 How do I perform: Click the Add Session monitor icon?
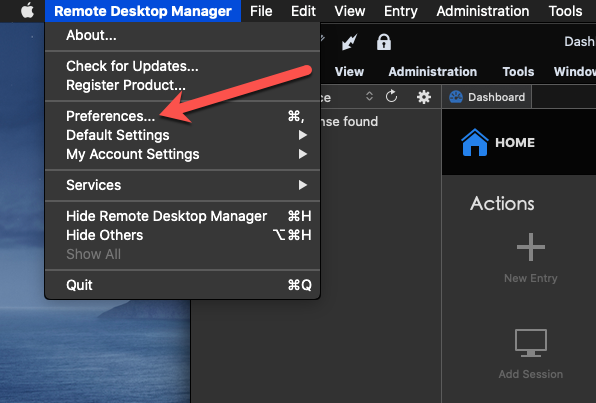531,343
